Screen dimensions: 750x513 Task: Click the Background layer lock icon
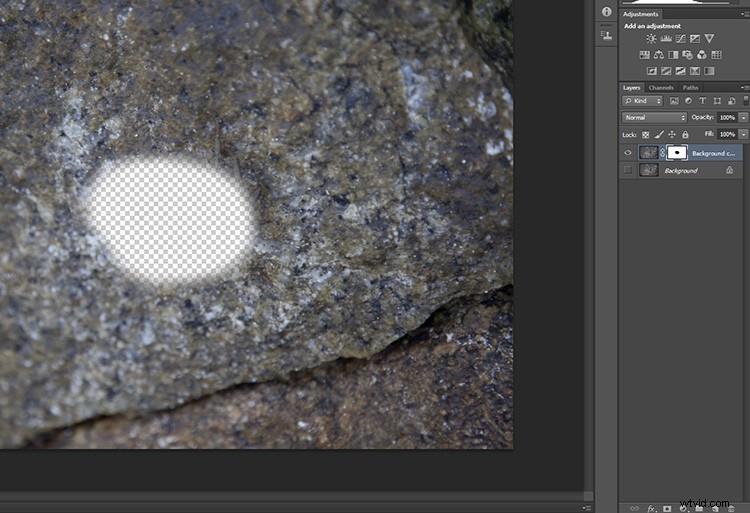729,170
